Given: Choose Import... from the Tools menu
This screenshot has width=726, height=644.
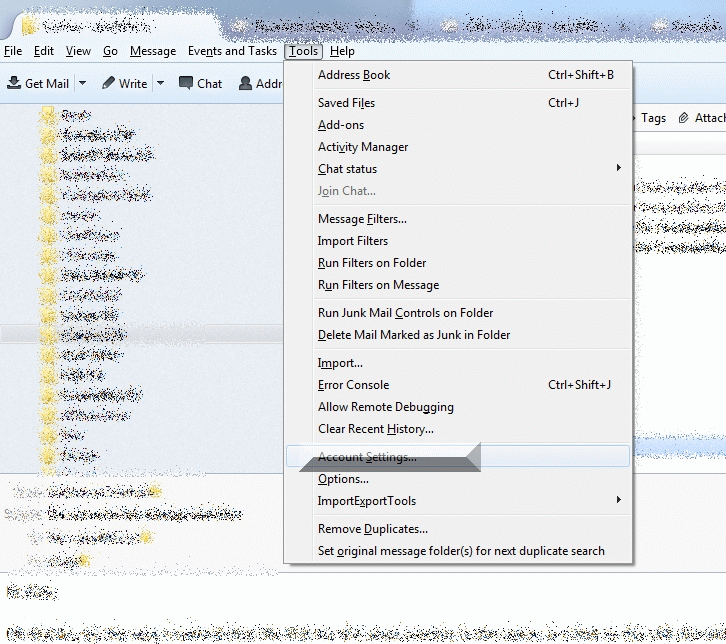Looking at the screenshot, I should tap(458, 363).
